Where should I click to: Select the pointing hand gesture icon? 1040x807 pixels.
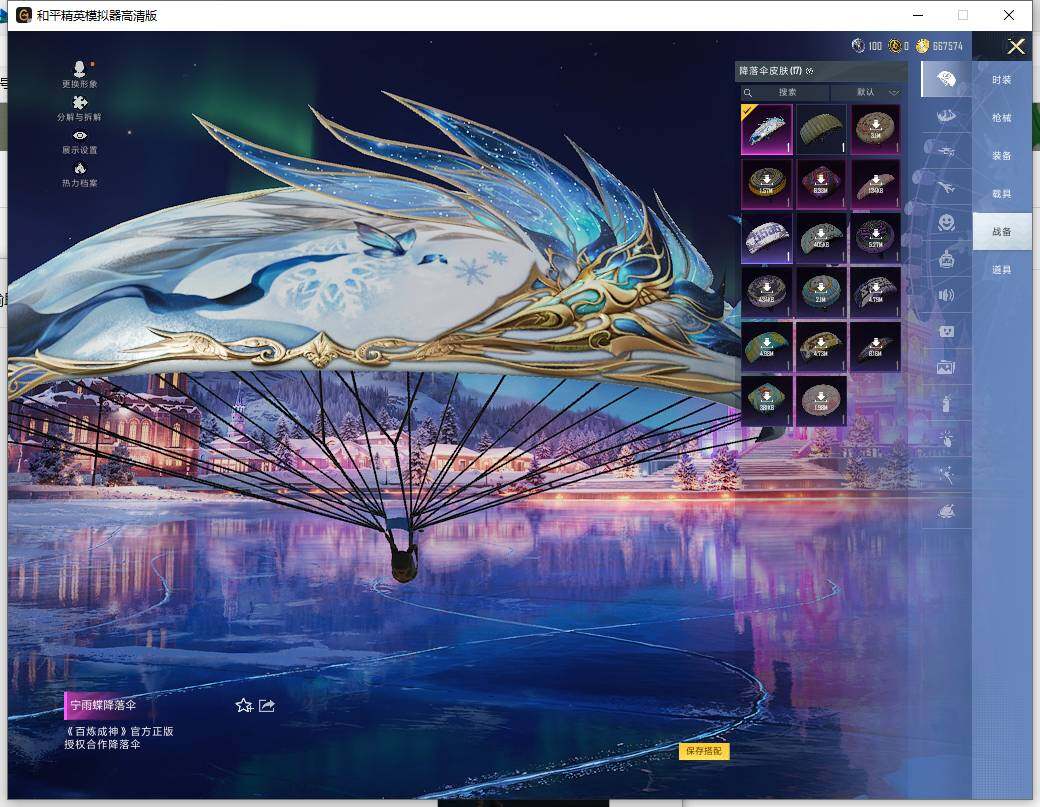tap(946, 438)
